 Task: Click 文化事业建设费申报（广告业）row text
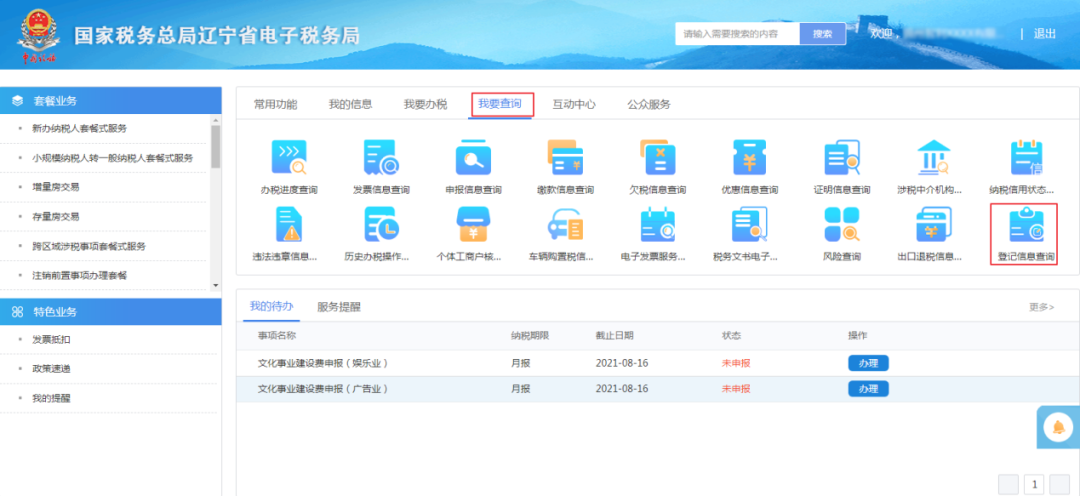click(323, 389)
